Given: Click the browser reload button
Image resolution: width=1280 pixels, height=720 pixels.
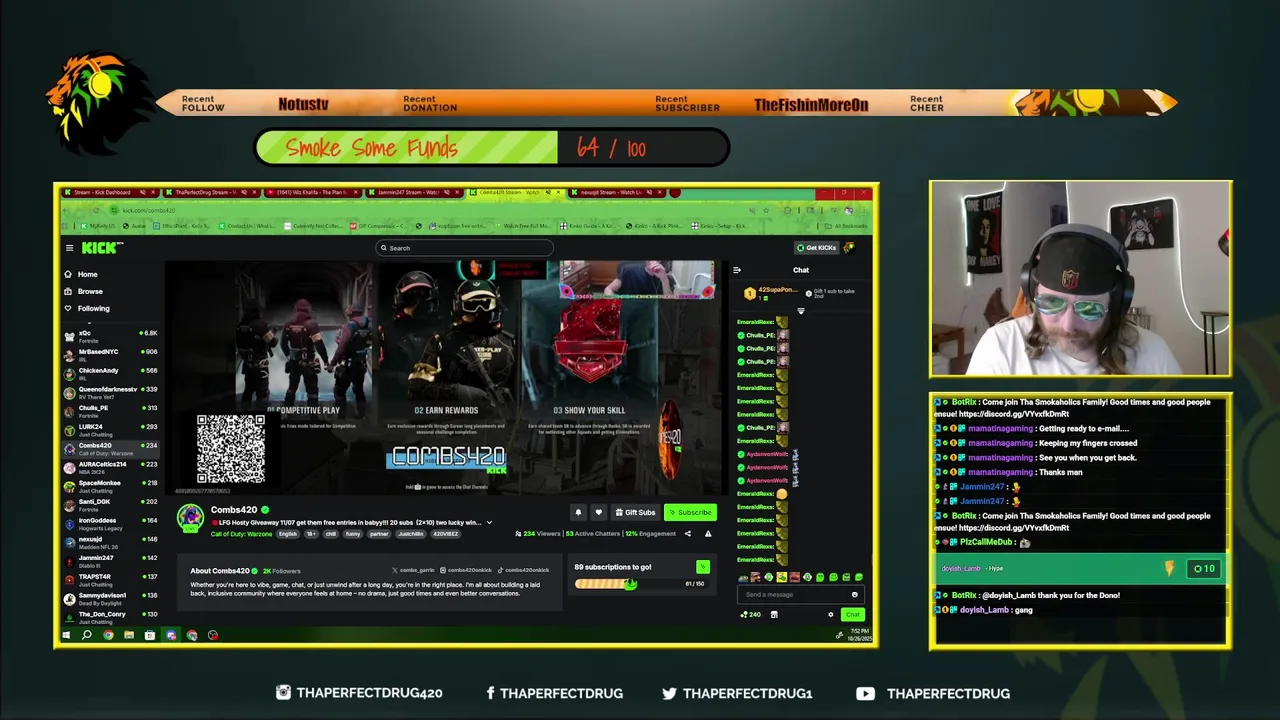Looking at the screenshot, I should (x=96, y=210).
